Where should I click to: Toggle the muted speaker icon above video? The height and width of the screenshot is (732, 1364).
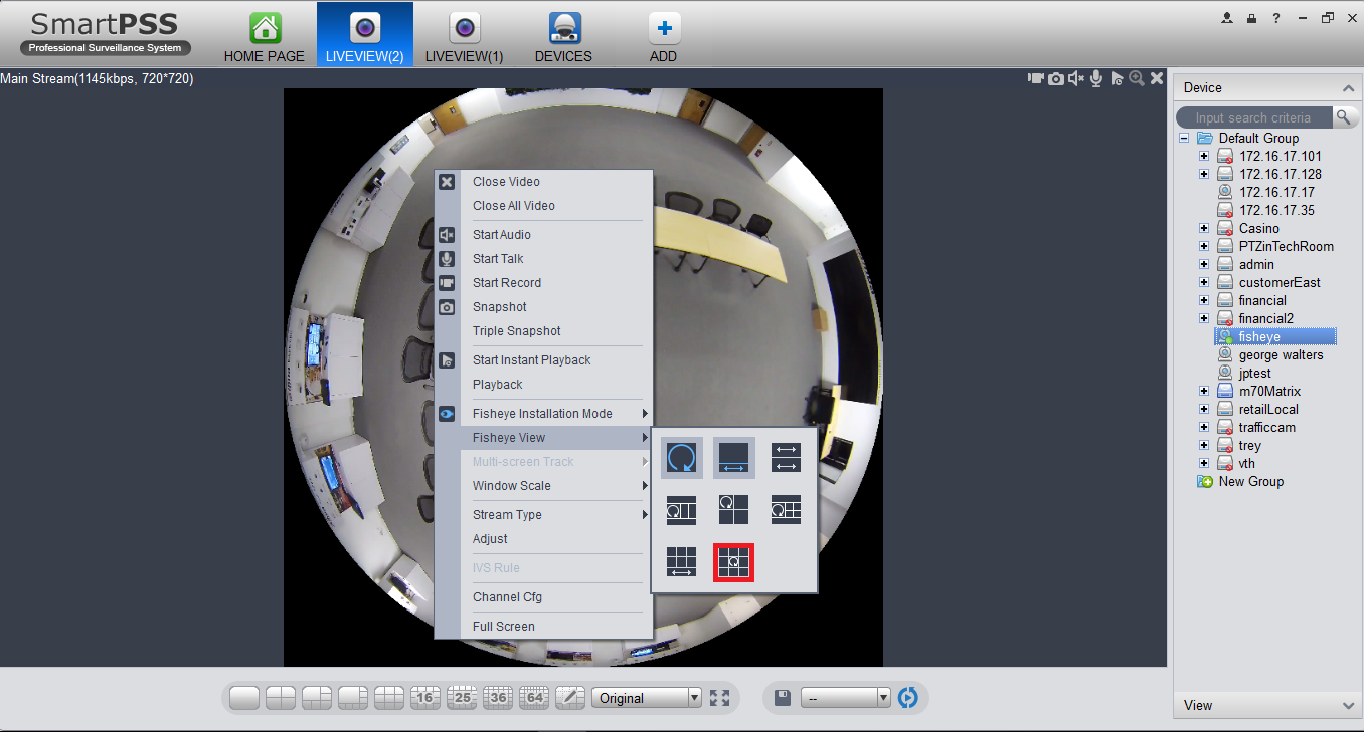coord(1076,78)
